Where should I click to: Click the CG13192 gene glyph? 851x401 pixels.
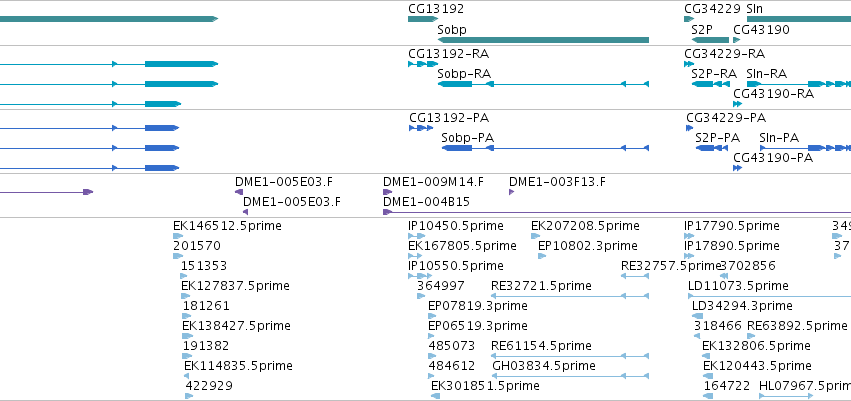point(423,19)
